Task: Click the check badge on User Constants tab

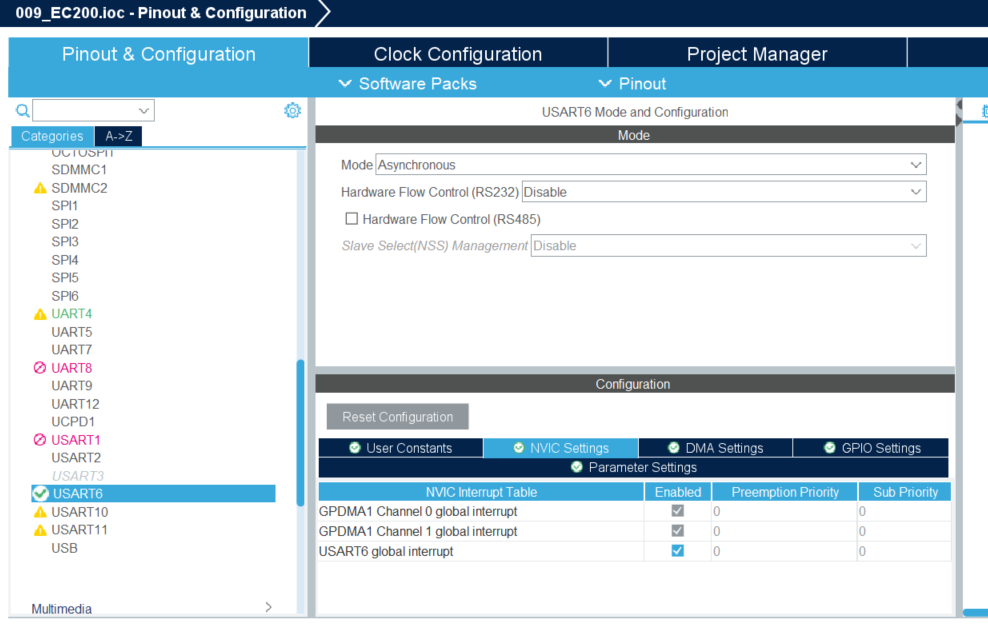Action: pos(355,448)
